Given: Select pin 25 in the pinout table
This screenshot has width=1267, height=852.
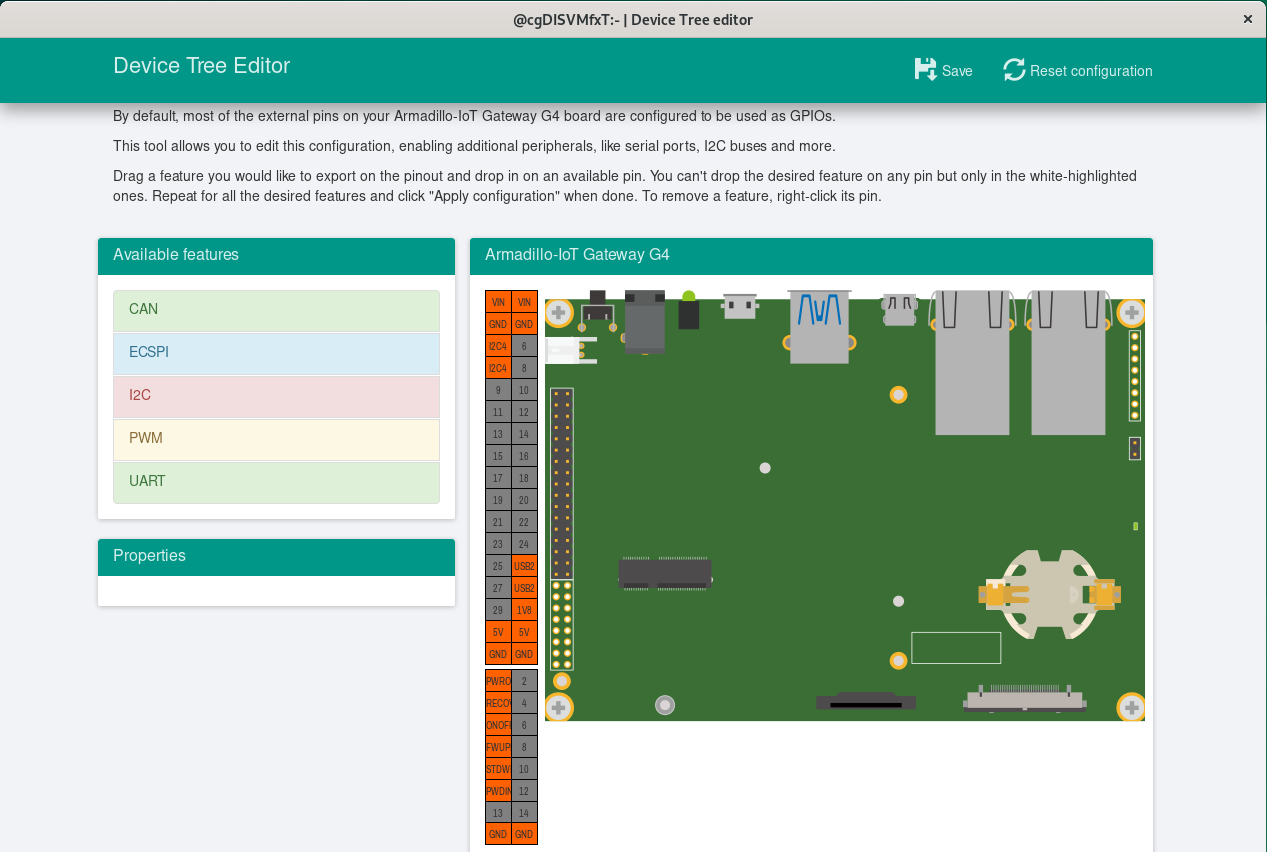Looking at the screenshot, I should click(x=498, y=566).
